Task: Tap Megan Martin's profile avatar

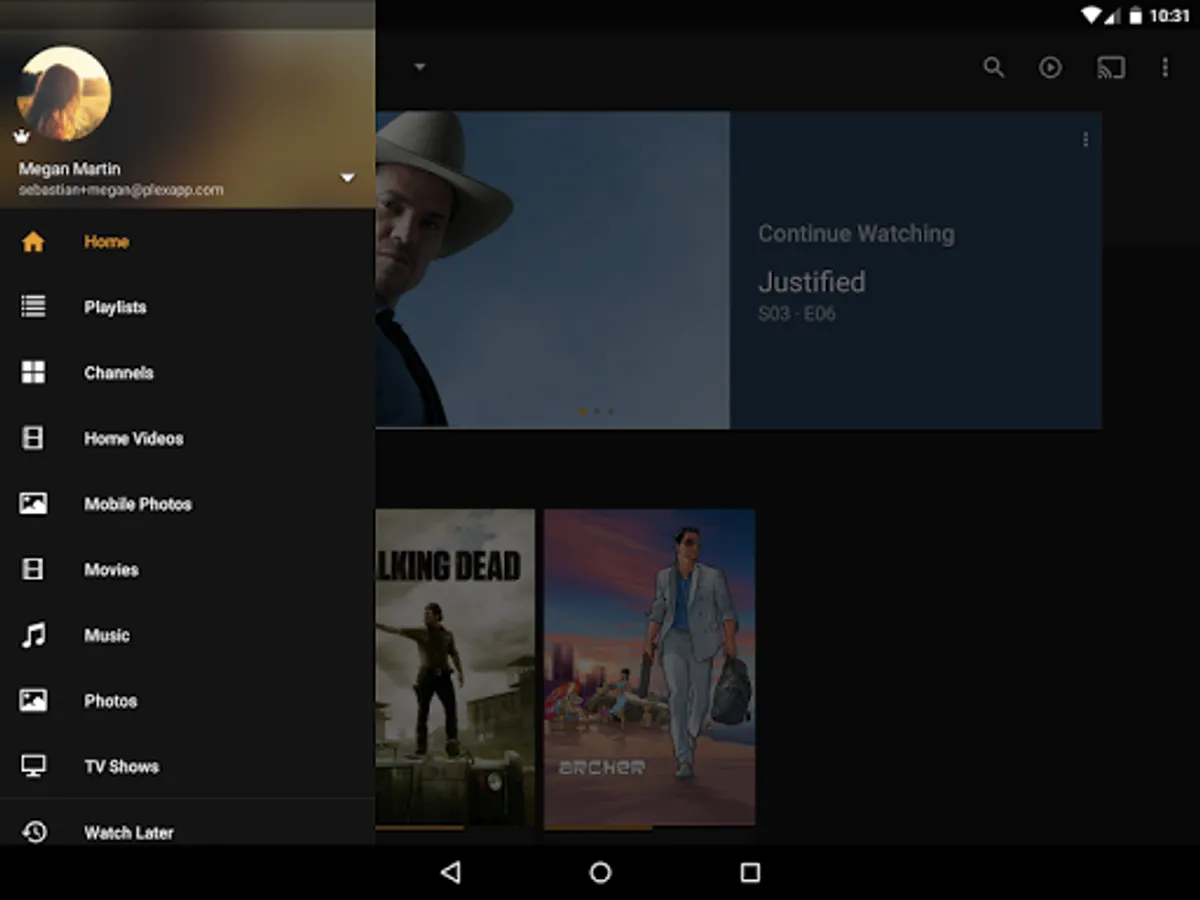Action: pos(64,93)
